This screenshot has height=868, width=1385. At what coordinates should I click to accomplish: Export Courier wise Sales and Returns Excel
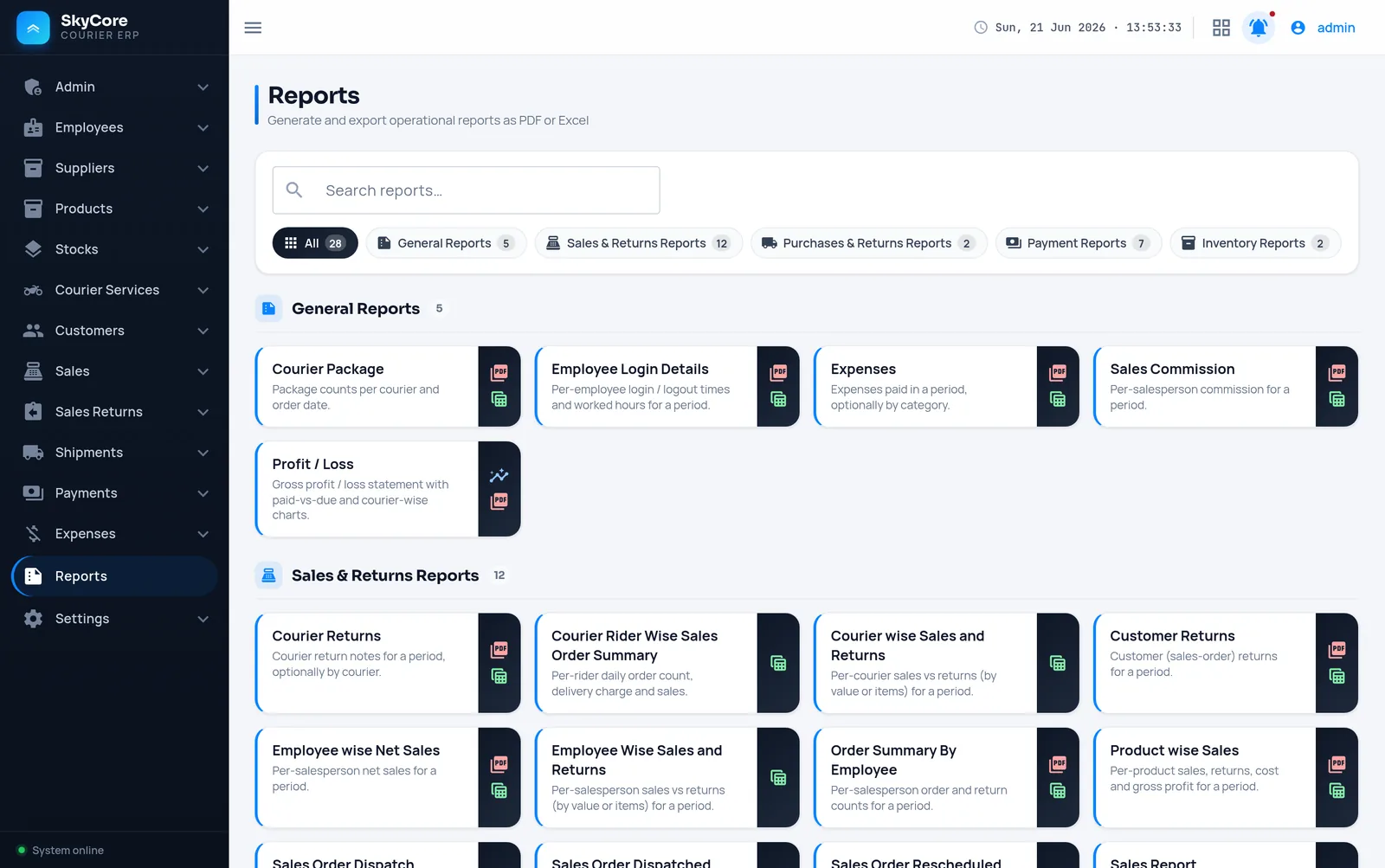pyautogui.click(x=1058, y=663)
